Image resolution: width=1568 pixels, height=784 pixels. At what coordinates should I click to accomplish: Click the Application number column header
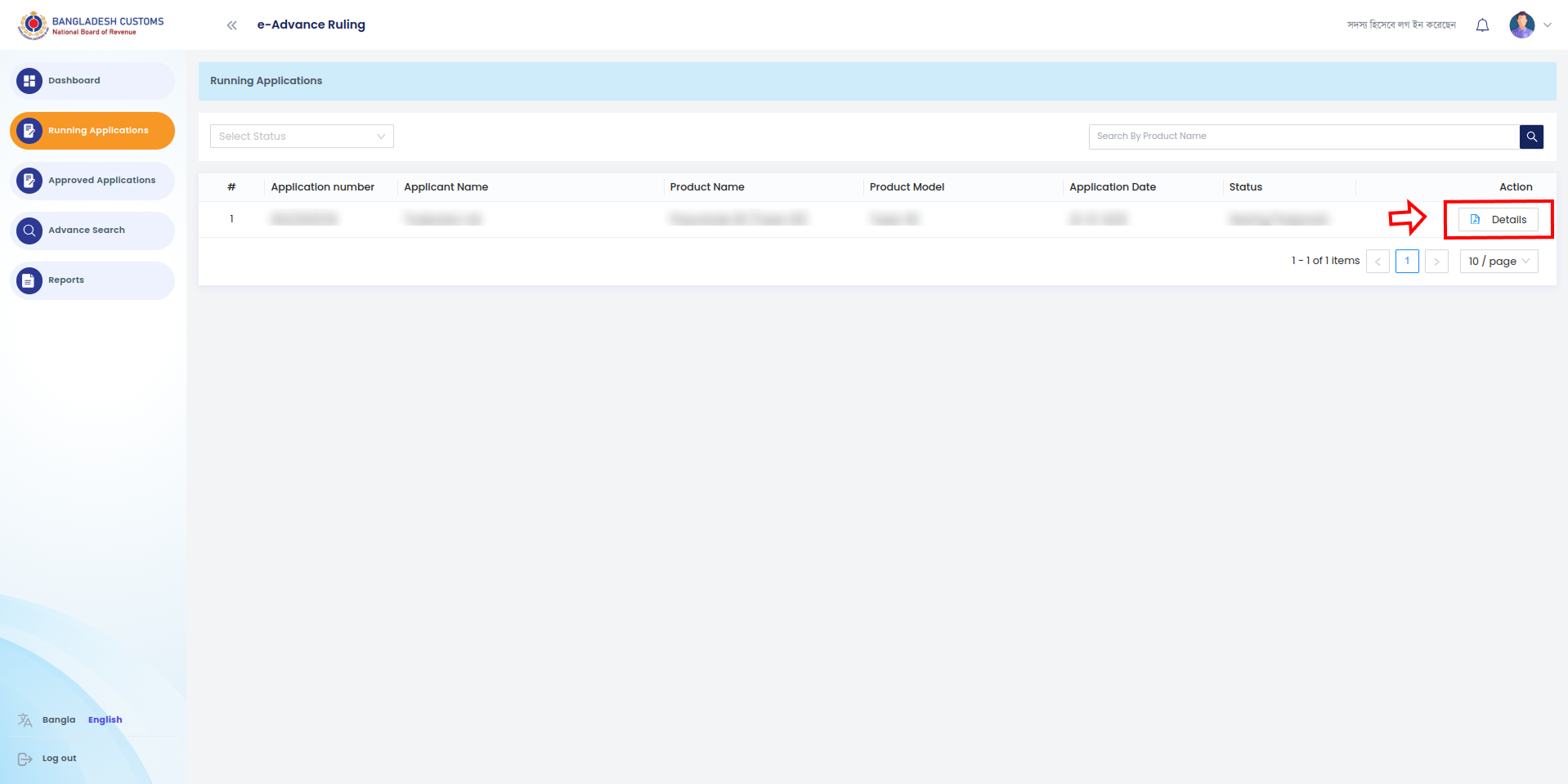click(x=323, y=187)
